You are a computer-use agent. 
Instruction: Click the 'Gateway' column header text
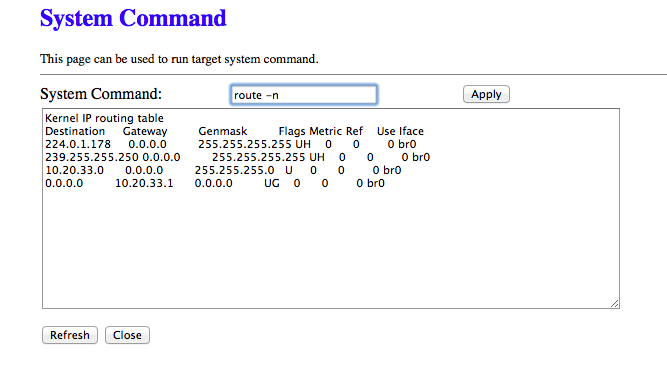pyautogui.click(x=145, y=131)
